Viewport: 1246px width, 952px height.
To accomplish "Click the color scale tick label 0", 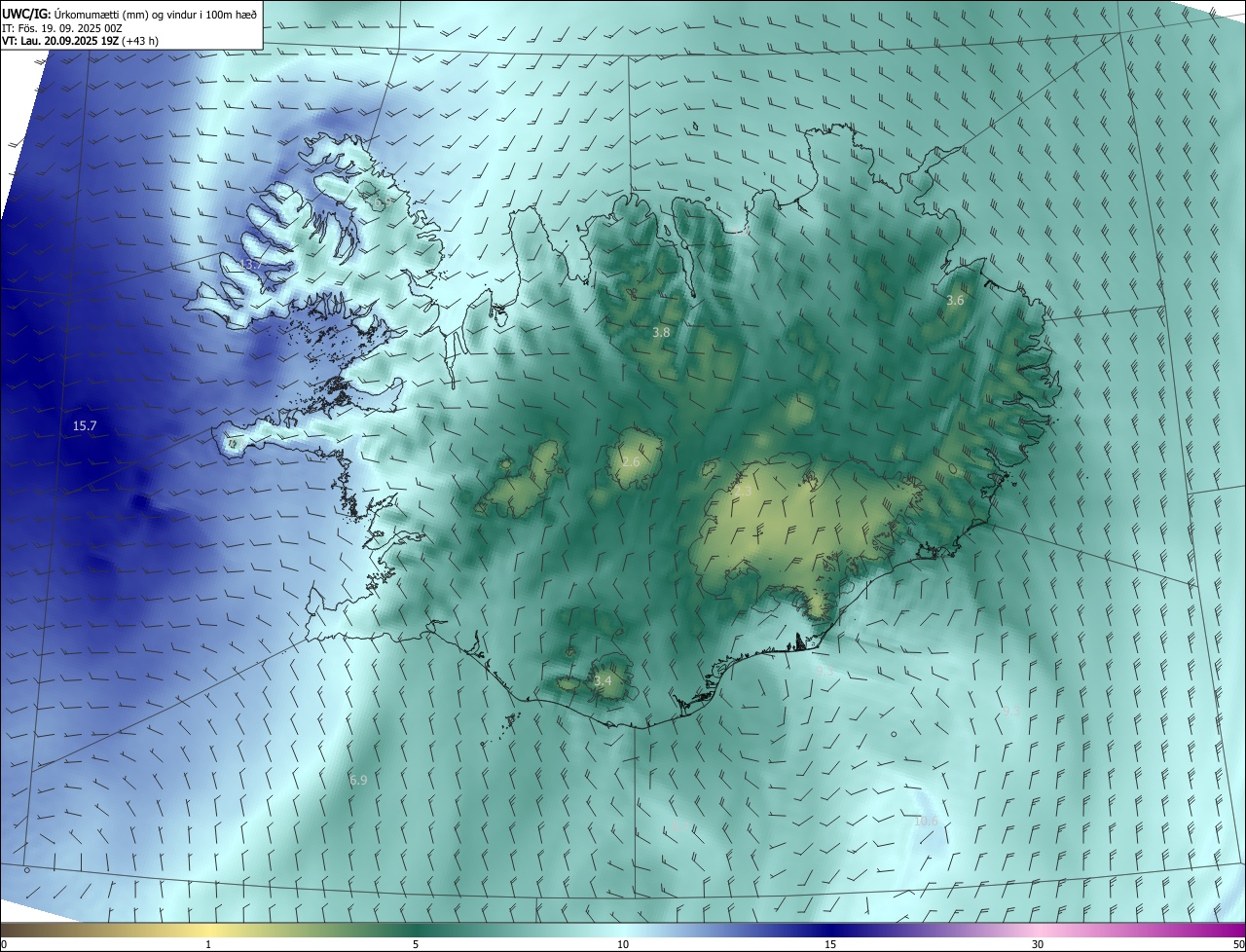I will tap(4, 944).
